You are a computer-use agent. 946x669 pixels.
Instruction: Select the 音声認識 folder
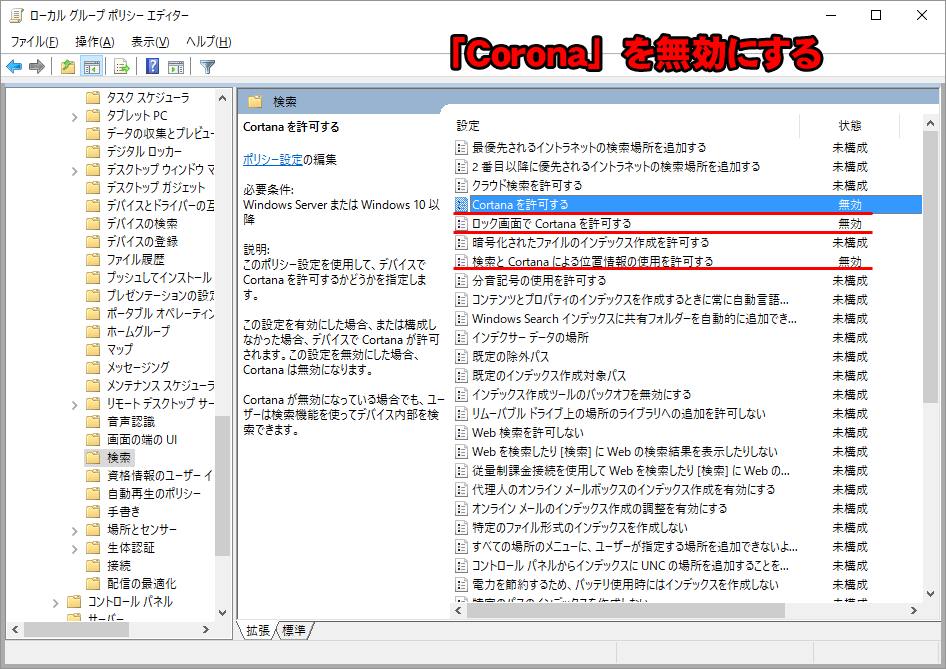(x=131, y=421)
